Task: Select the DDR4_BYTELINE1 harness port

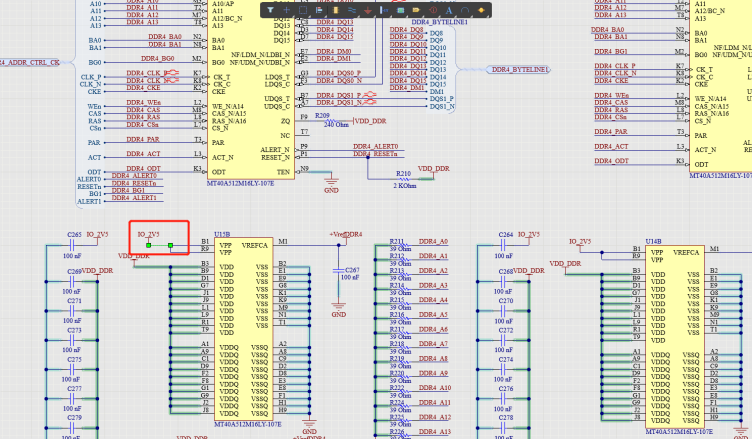Action: point(519,70)
